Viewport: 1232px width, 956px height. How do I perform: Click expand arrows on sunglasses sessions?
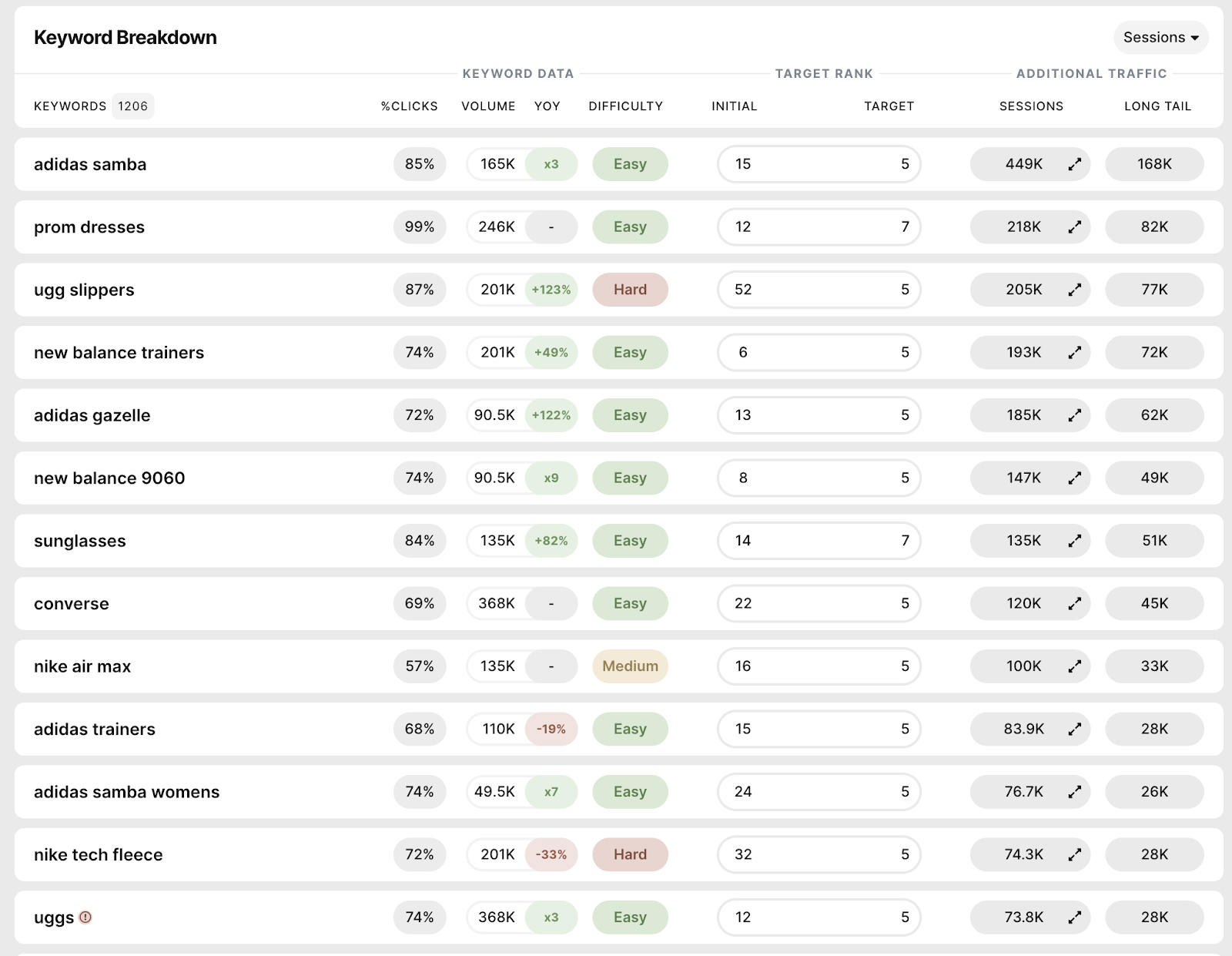click(x=1074, y=541)
